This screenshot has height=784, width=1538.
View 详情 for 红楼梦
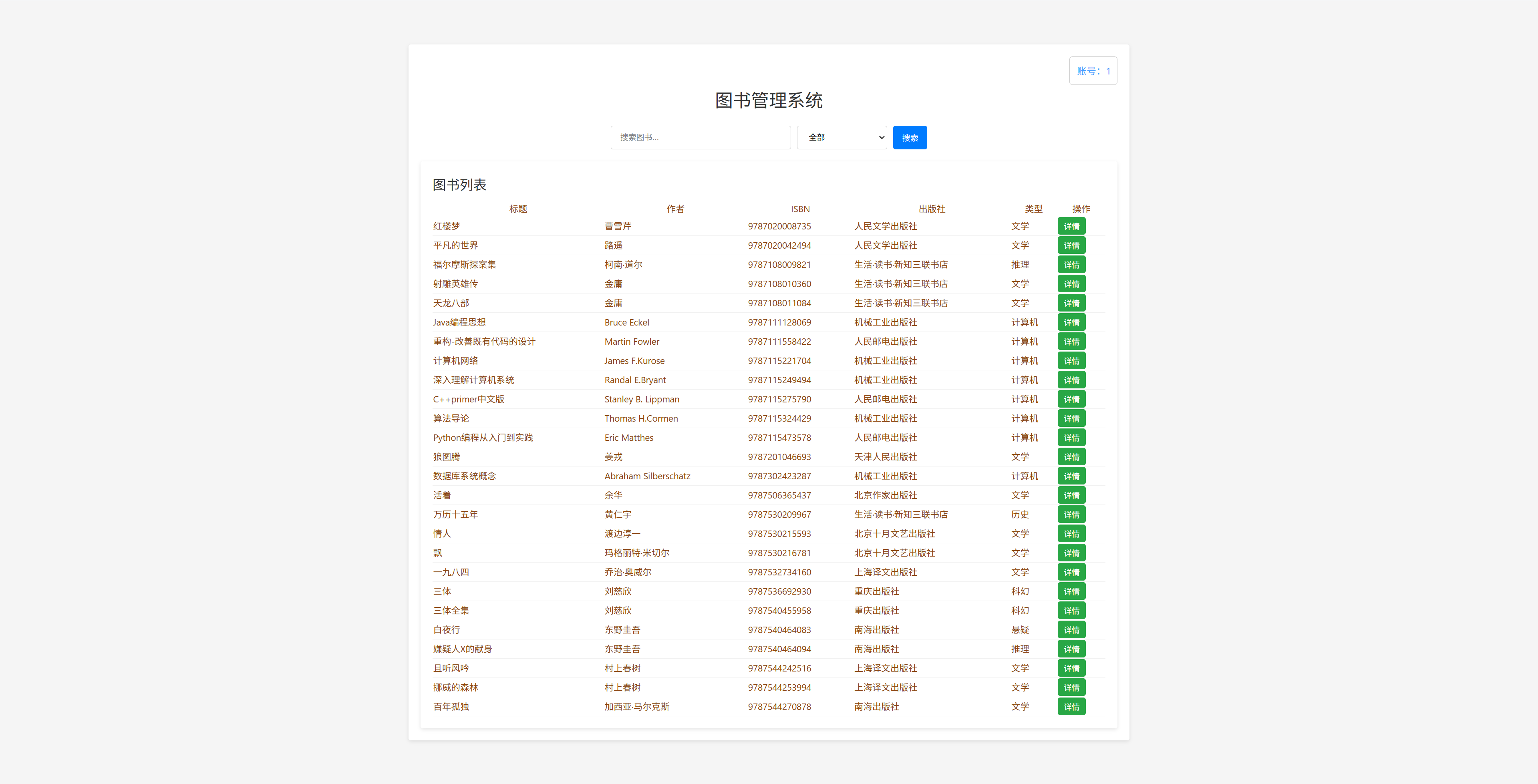click(x=1071, y=226)
